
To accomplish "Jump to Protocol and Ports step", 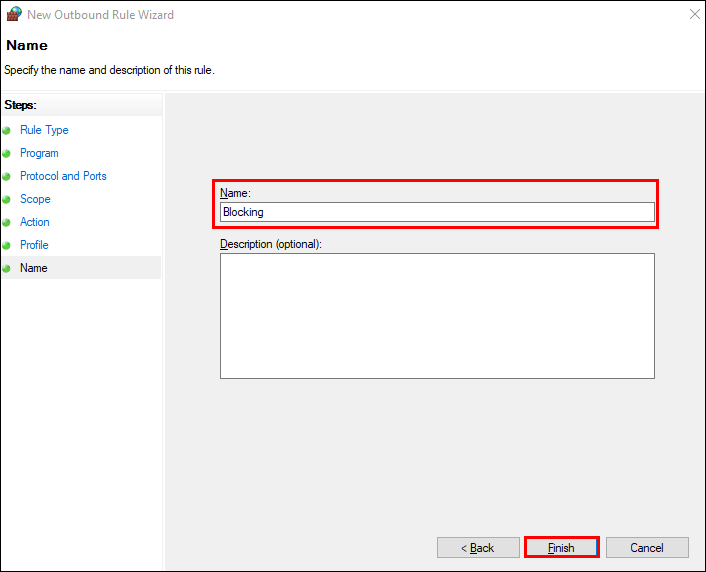I will pyautogui.click(x=63, y=176).
